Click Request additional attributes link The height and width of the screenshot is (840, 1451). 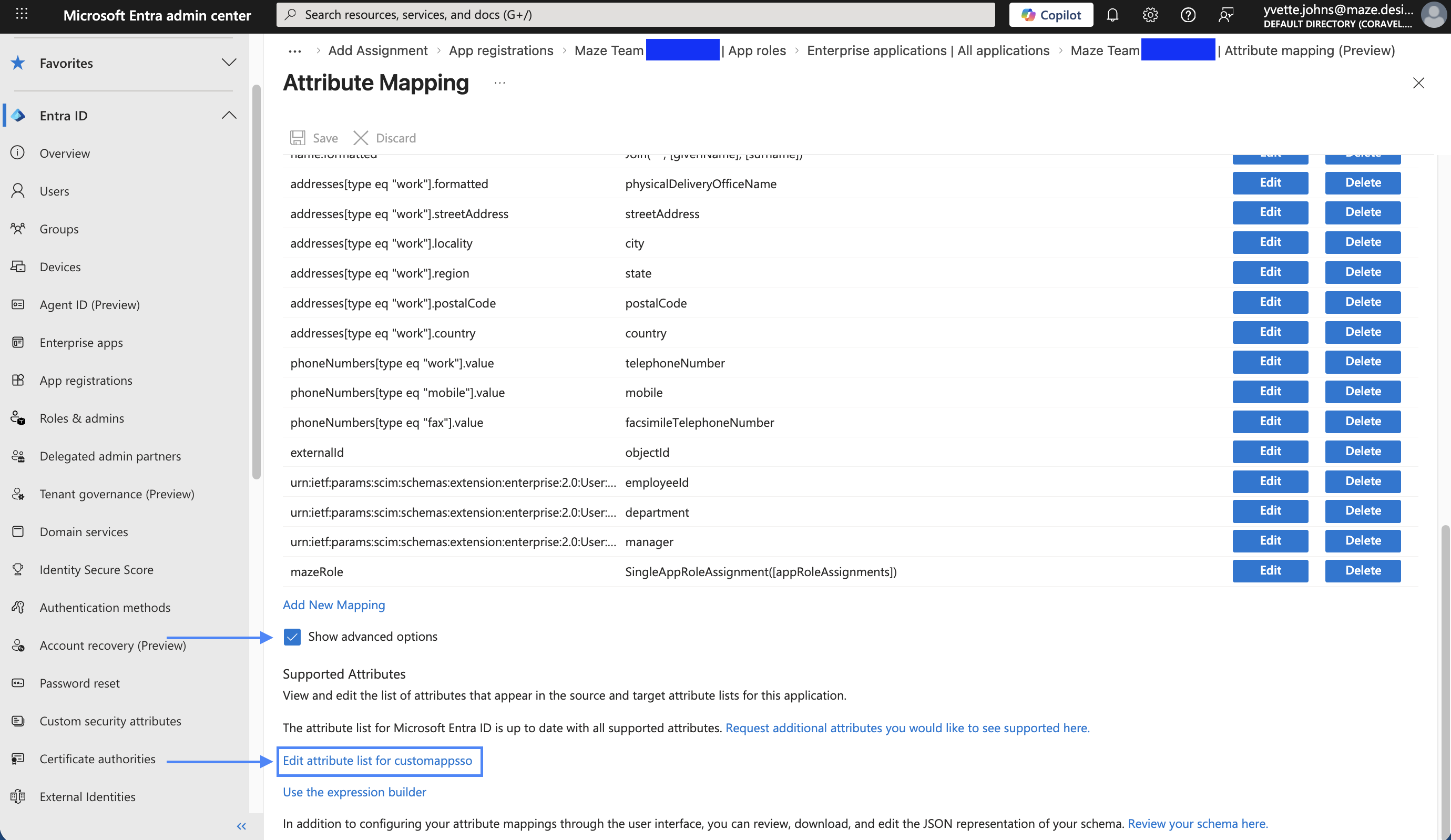[x=907, y=728]
